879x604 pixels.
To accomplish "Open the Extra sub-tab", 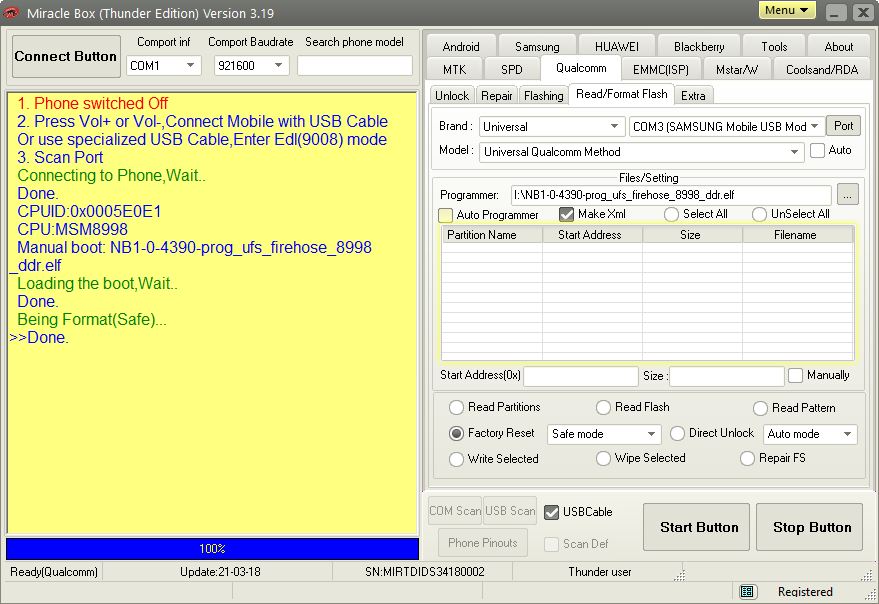I will coord(693,95).
